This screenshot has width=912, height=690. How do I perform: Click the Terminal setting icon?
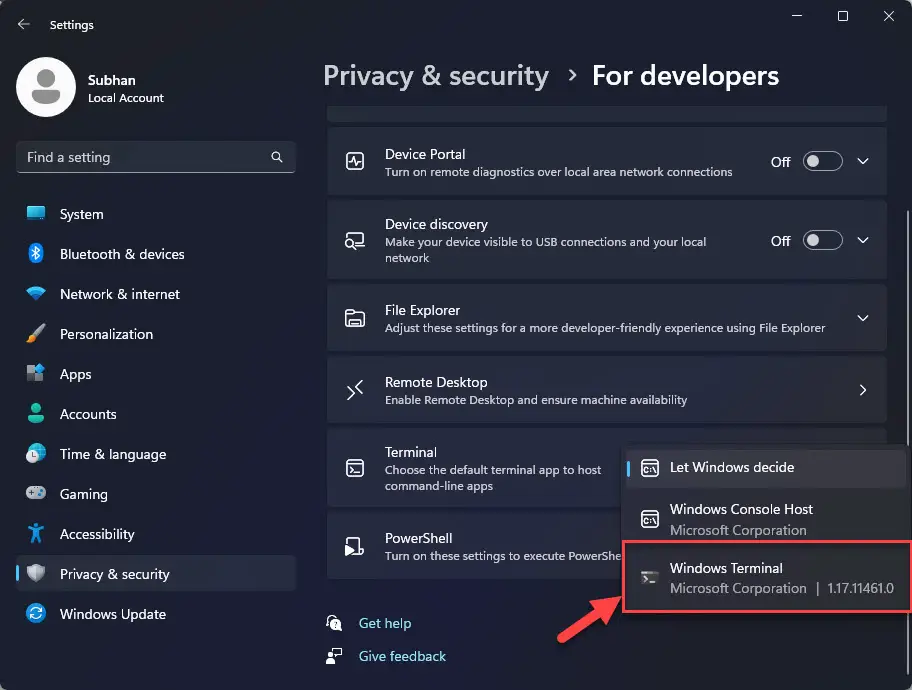355,468
